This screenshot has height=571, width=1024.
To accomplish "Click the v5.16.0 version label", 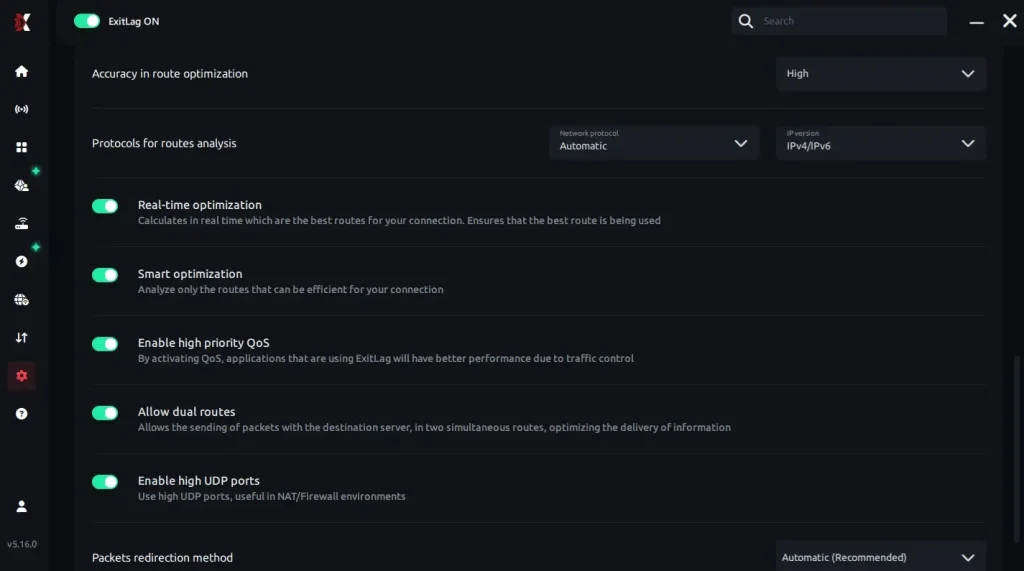I will tap(22, 544).
